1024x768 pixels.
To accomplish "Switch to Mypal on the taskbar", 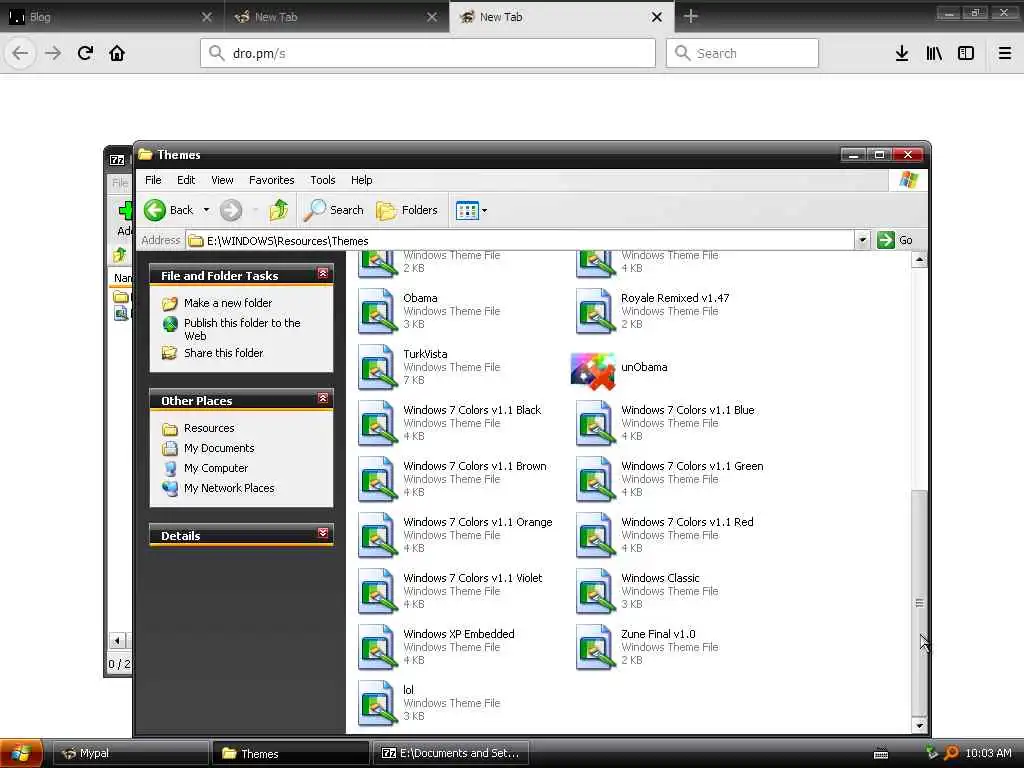I will tap(129, 753).
